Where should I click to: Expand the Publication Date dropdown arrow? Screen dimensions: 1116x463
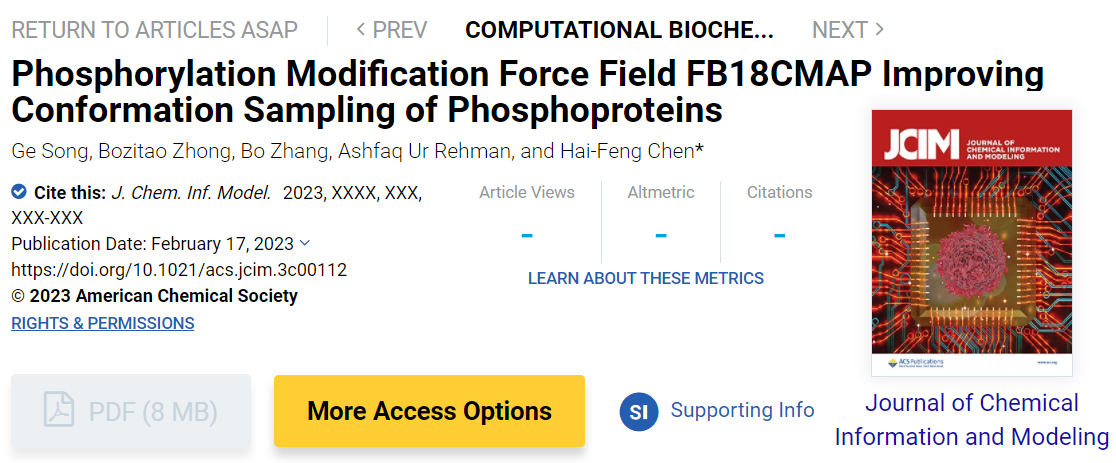(305, 243)
